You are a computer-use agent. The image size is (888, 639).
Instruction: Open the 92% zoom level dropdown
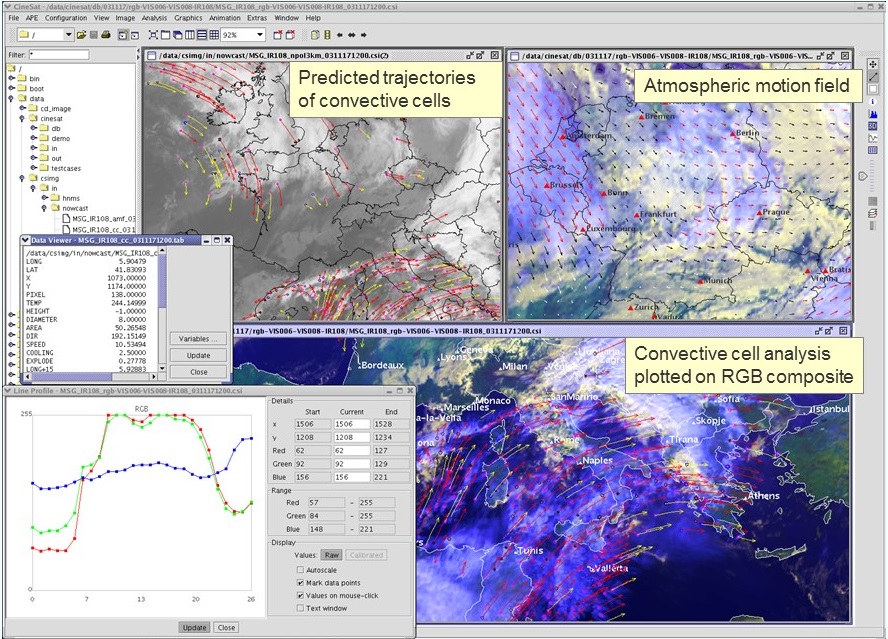coord(259,34)
